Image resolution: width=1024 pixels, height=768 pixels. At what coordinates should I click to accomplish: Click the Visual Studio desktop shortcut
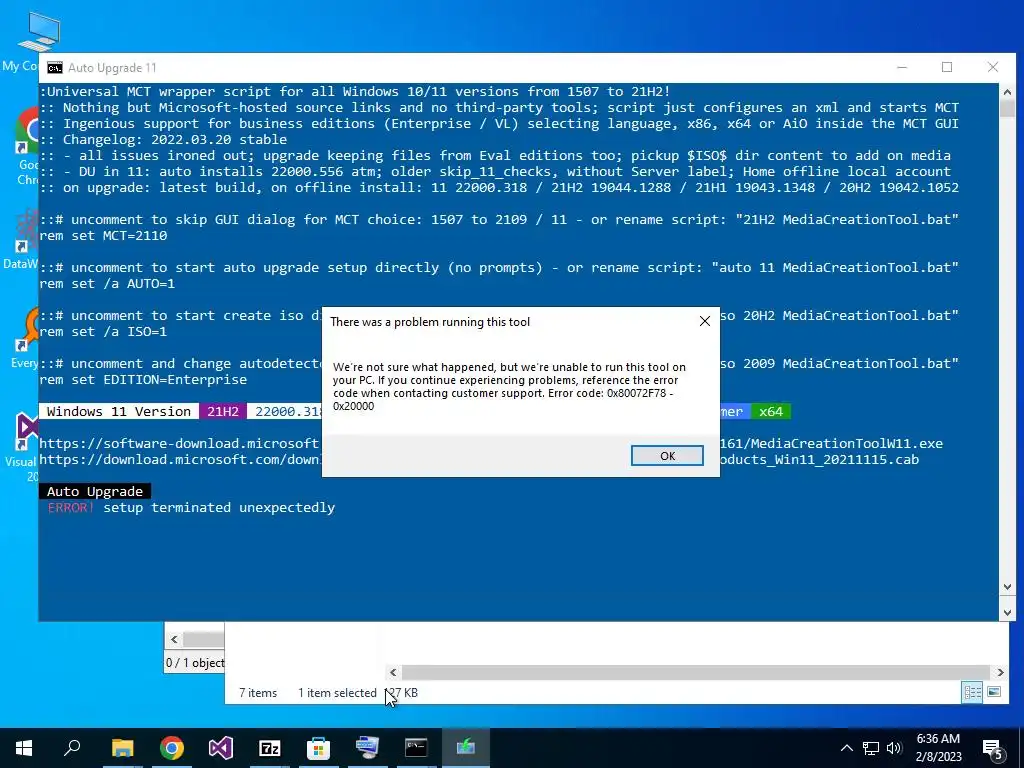(x=23, y=448)
